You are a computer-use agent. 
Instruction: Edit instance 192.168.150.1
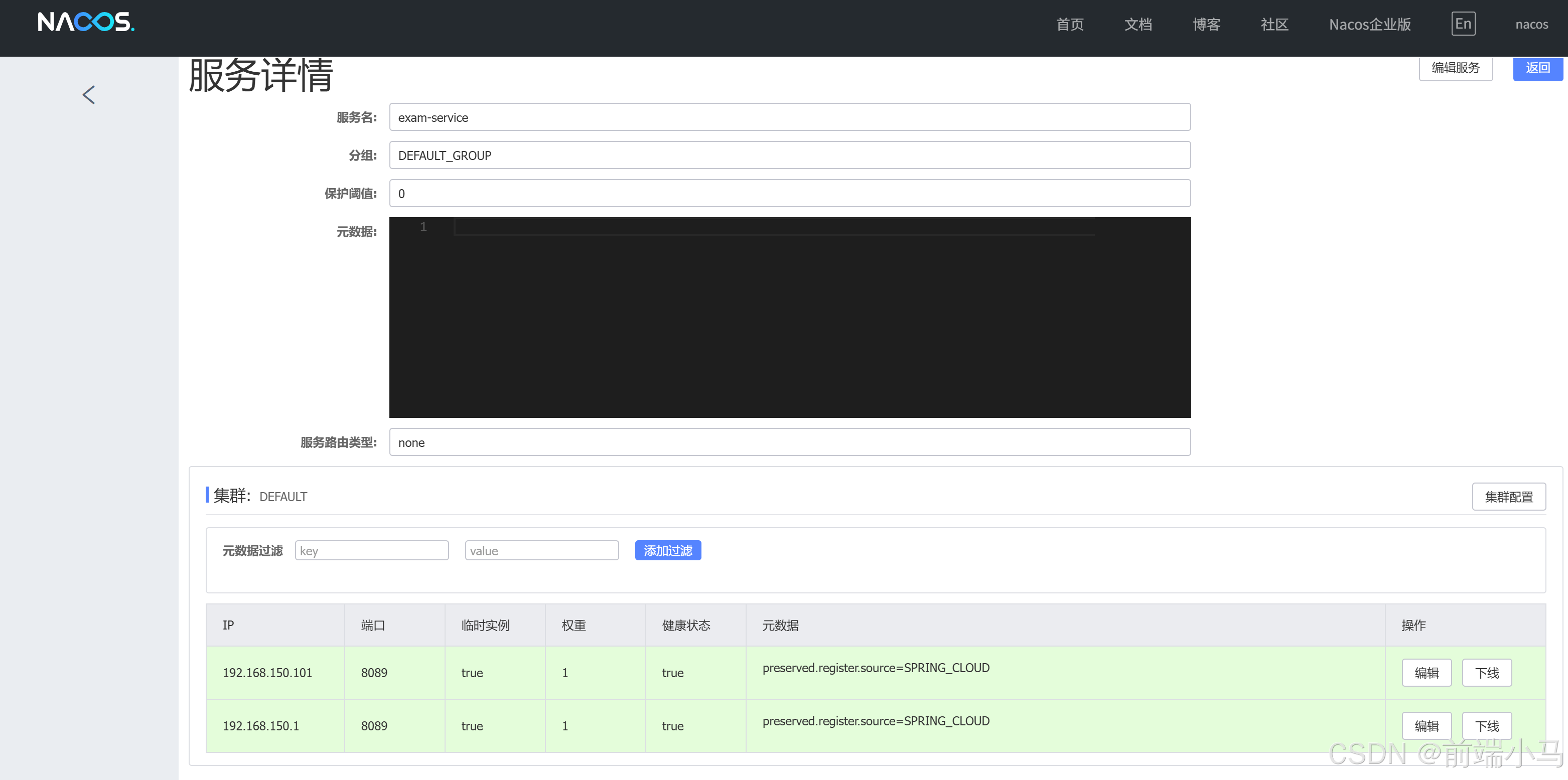1426,725
